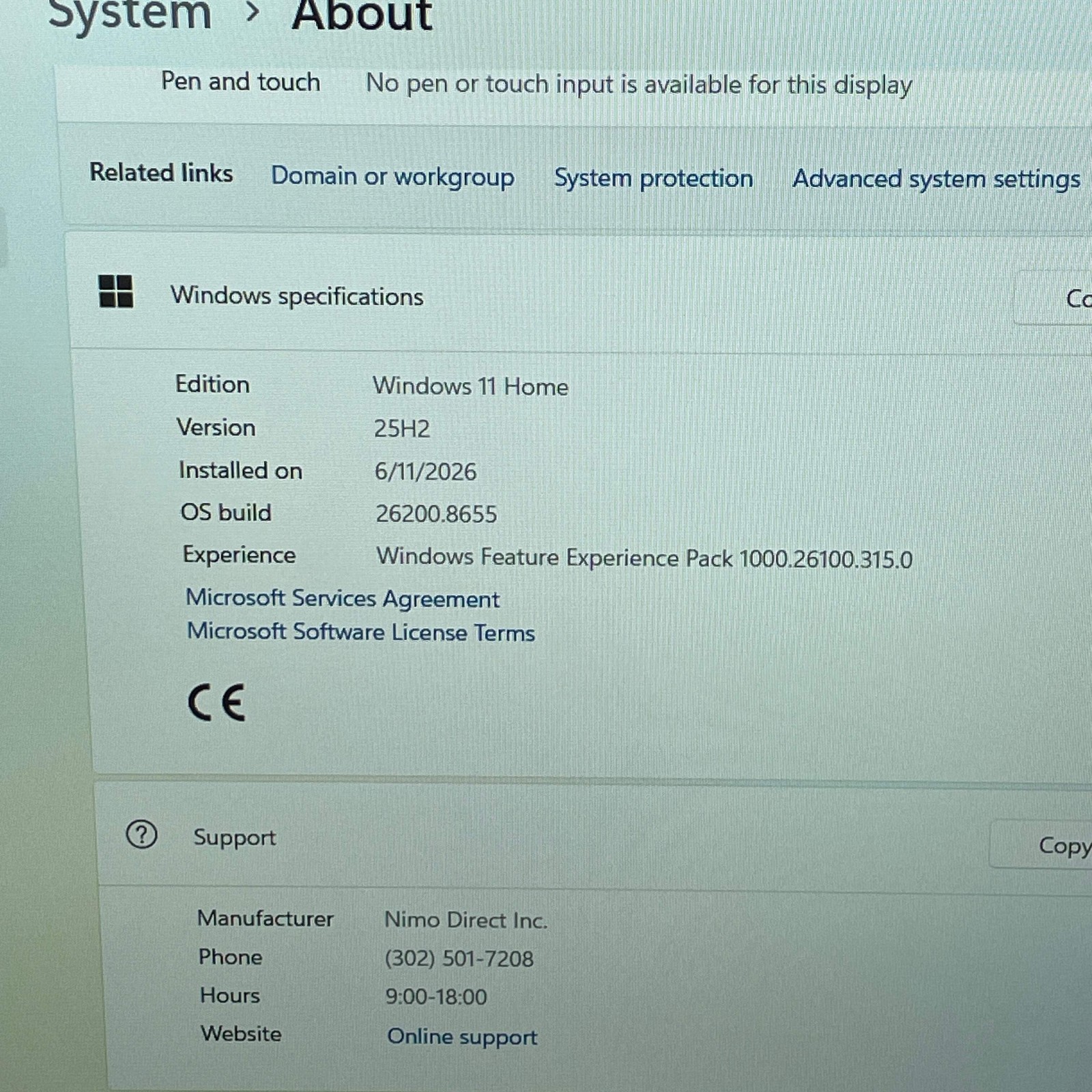The width and height of the screenshot is (1092, 1092).
Task: Select OS build value '26200.8655'
Action: pyautogui.click(x=436, y=514)
